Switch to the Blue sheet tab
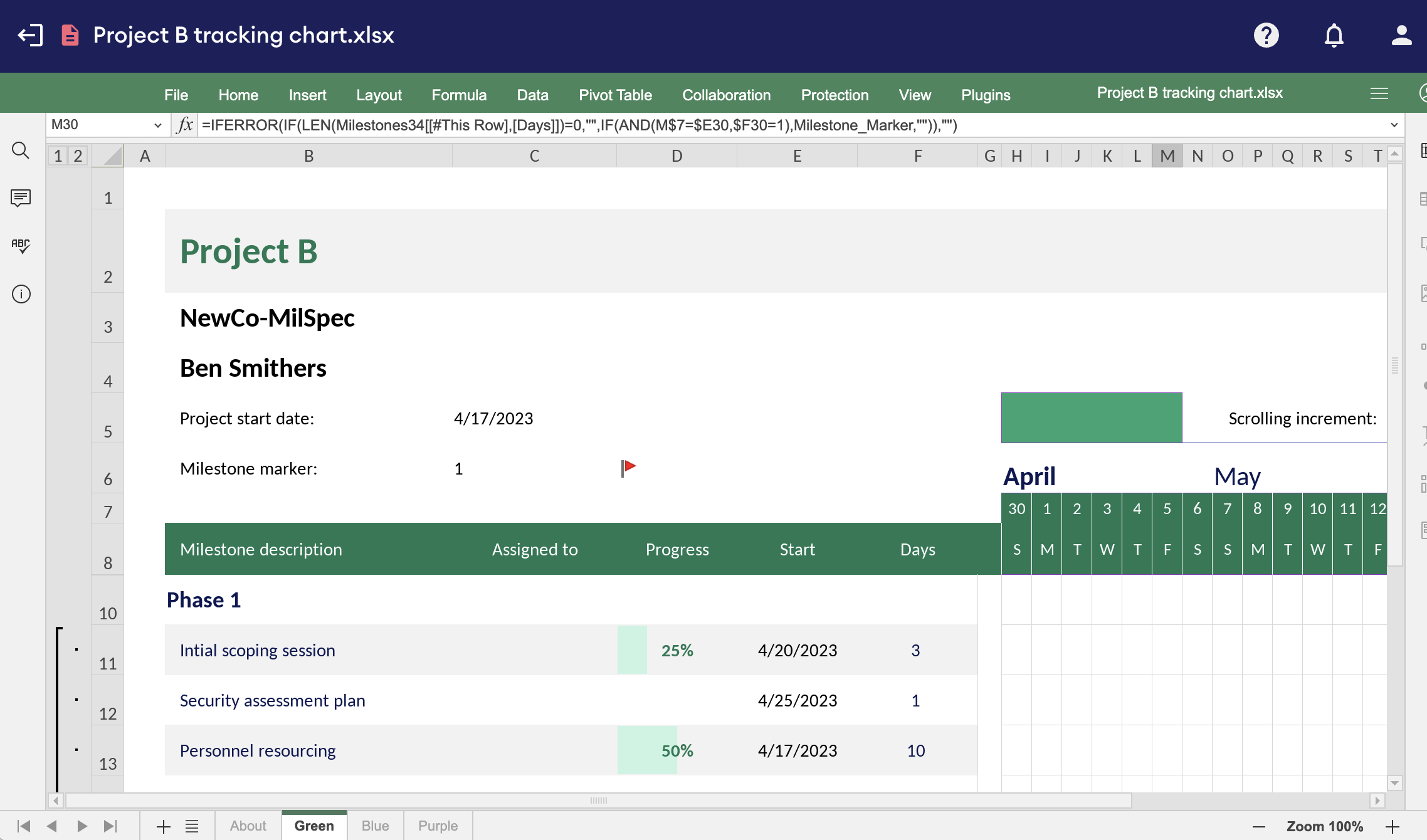 375,826
